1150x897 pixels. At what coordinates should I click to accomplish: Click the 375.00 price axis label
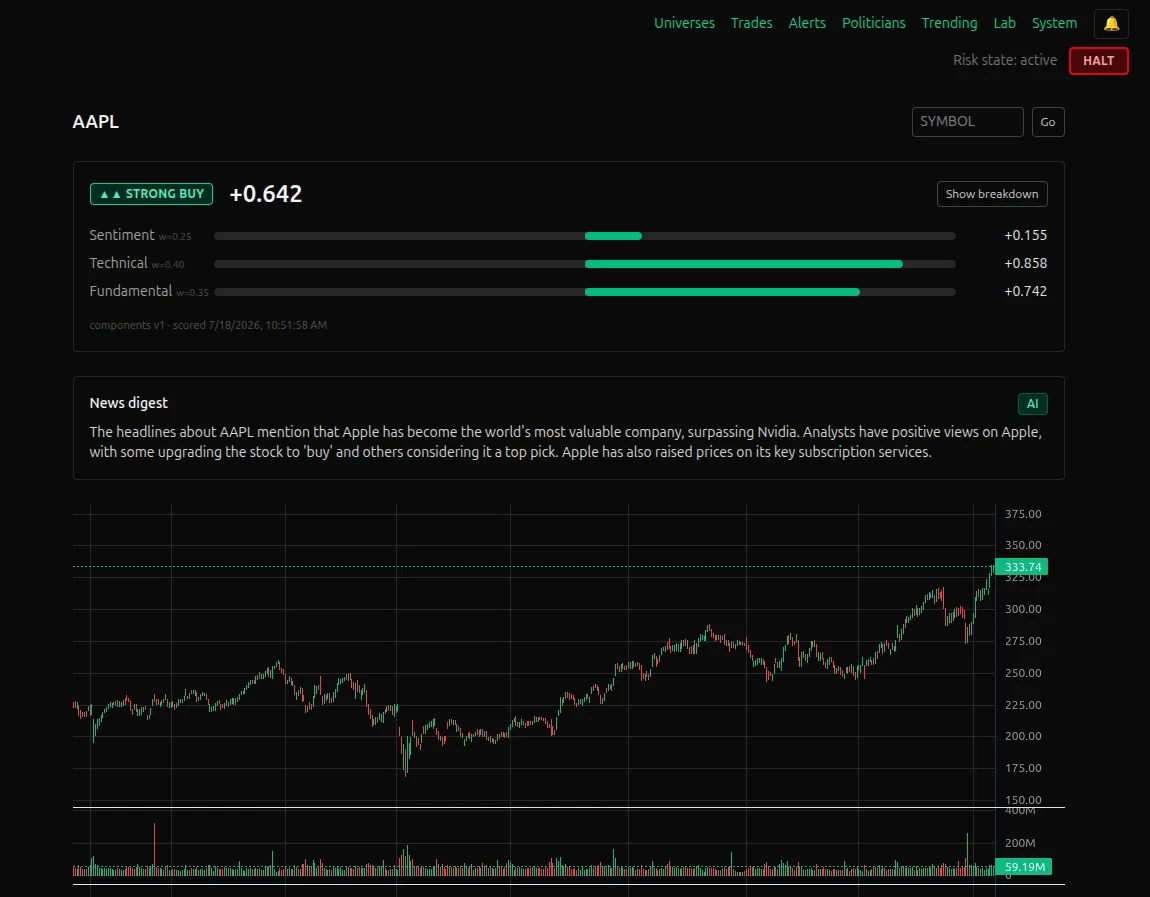(1023, 514)
